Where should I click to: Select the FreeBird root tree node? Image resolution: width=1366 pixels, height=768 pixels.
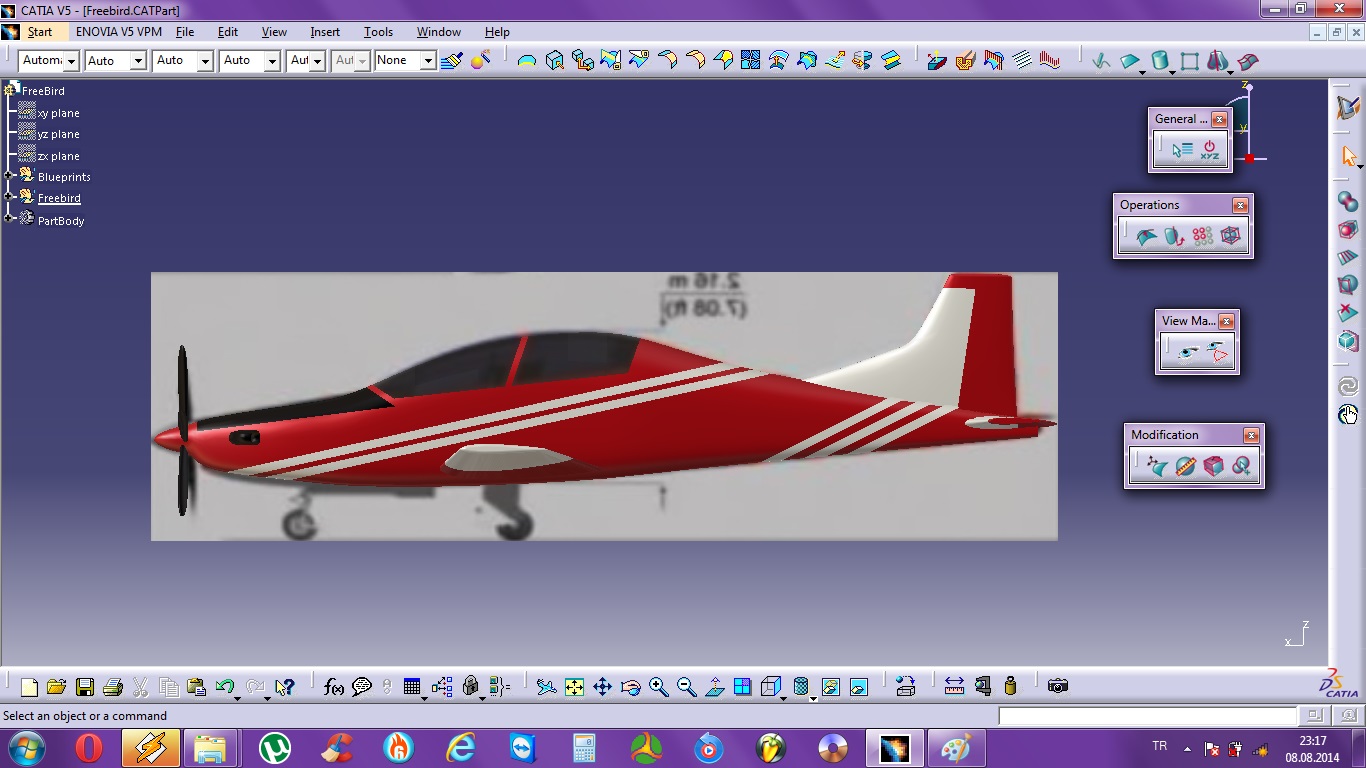(43, 91)
